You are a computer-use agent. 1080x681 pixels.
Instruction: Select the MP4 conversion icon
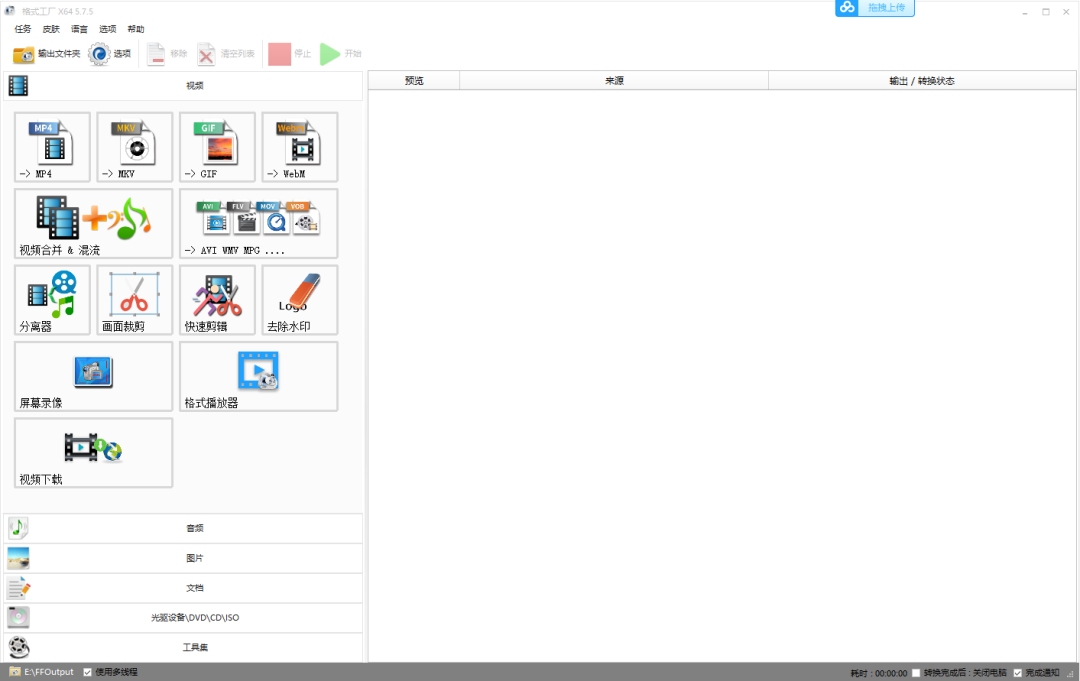[52, 146]
